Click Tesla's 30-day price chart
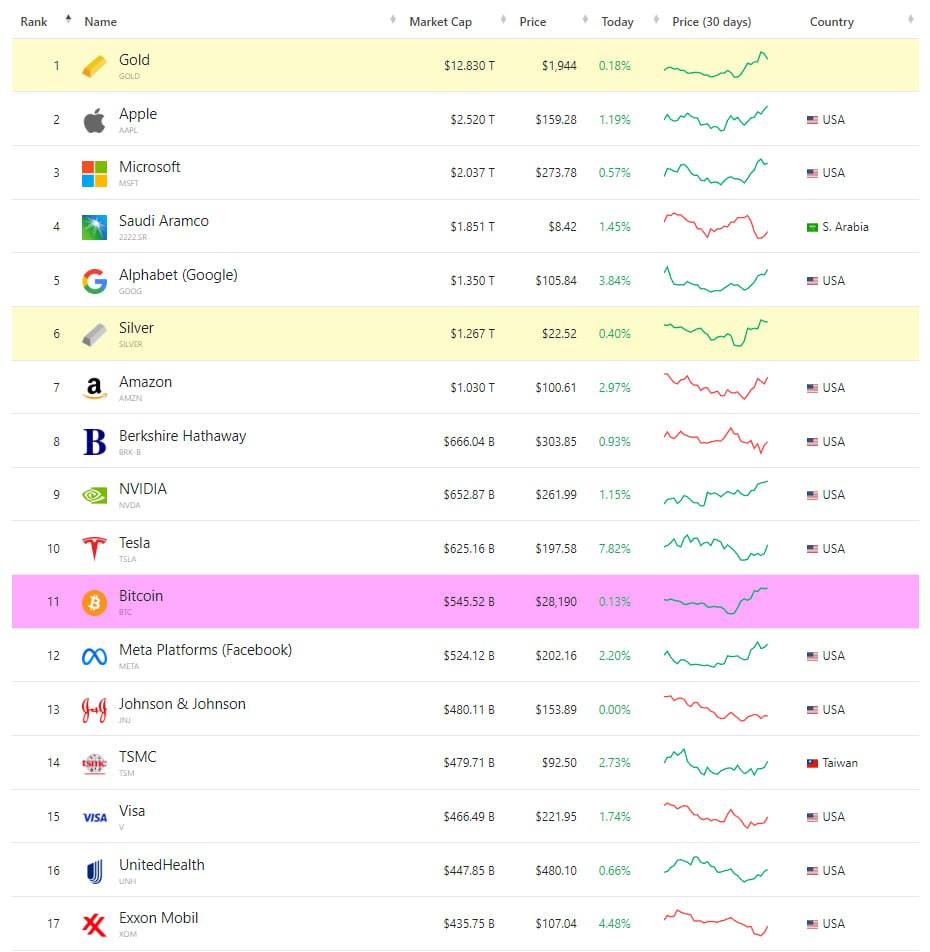 (716, 547)
